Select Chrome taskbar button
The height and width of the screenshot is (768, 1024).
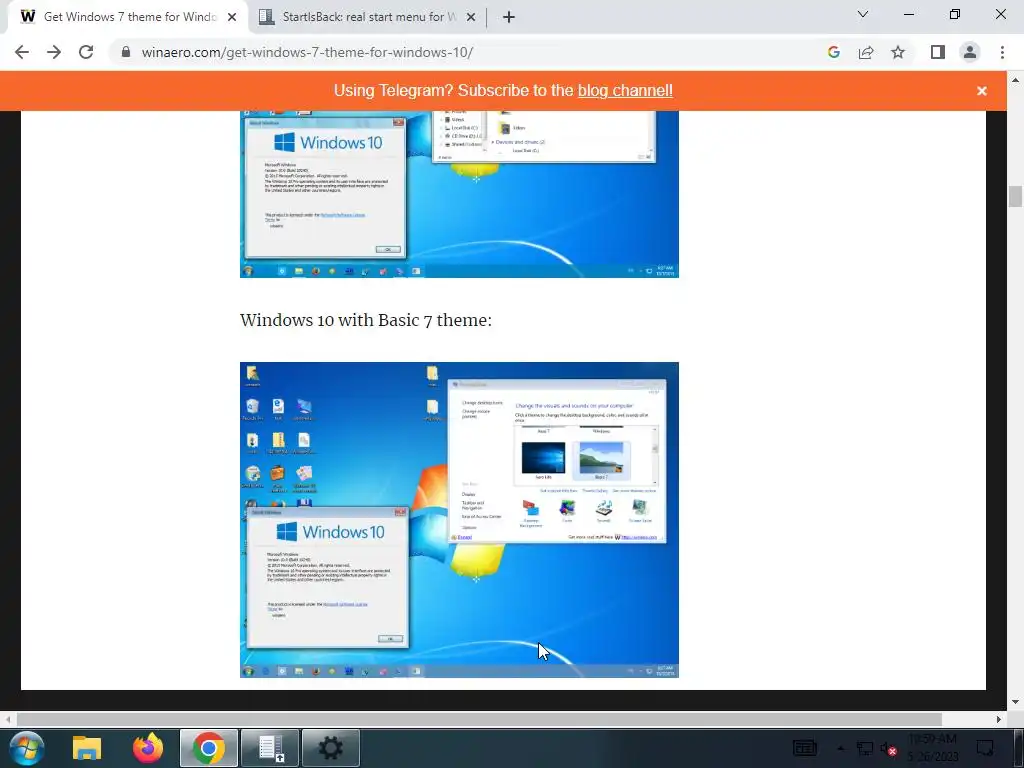(209, 748)
